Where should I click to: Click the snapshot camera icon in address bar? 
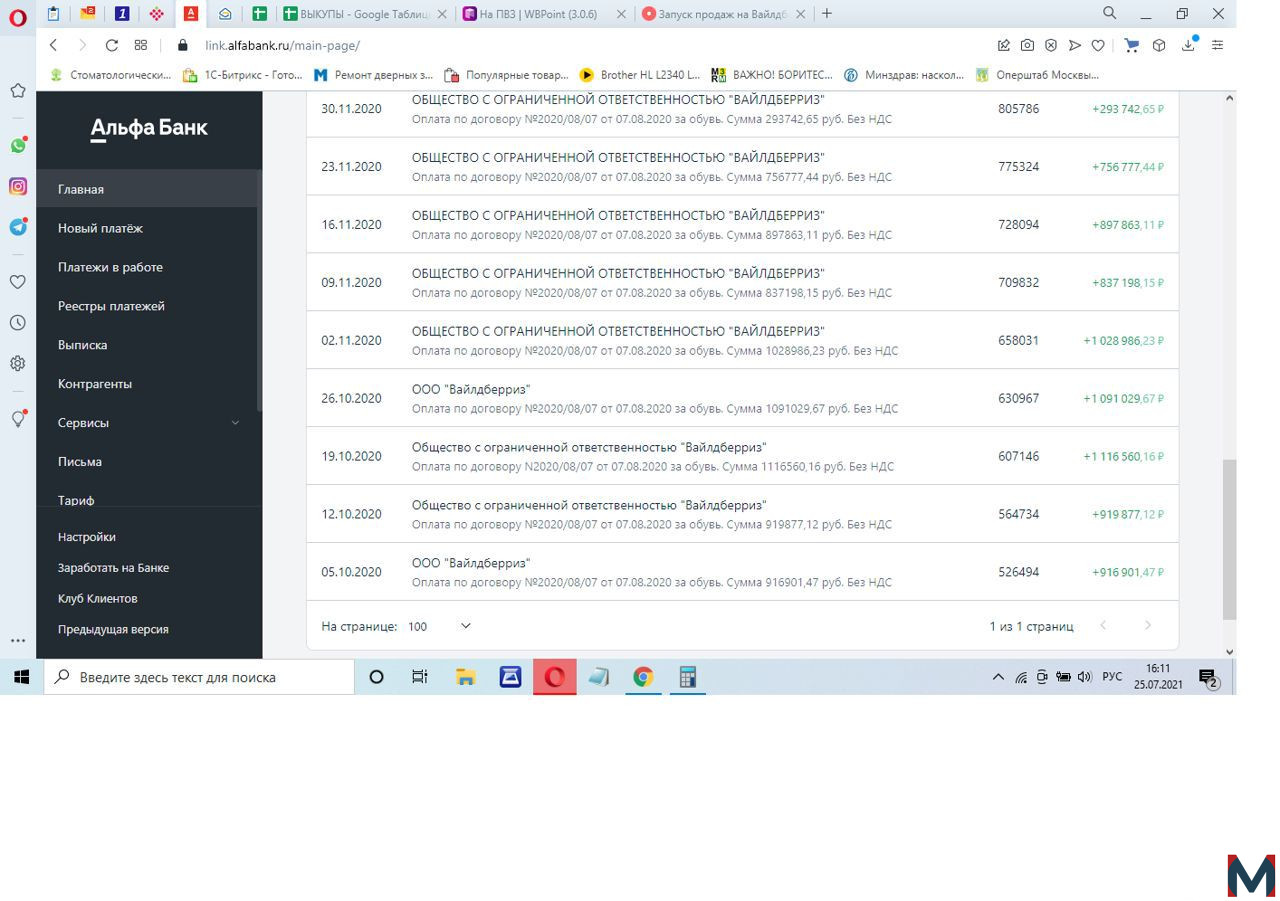coord(1027,45)
